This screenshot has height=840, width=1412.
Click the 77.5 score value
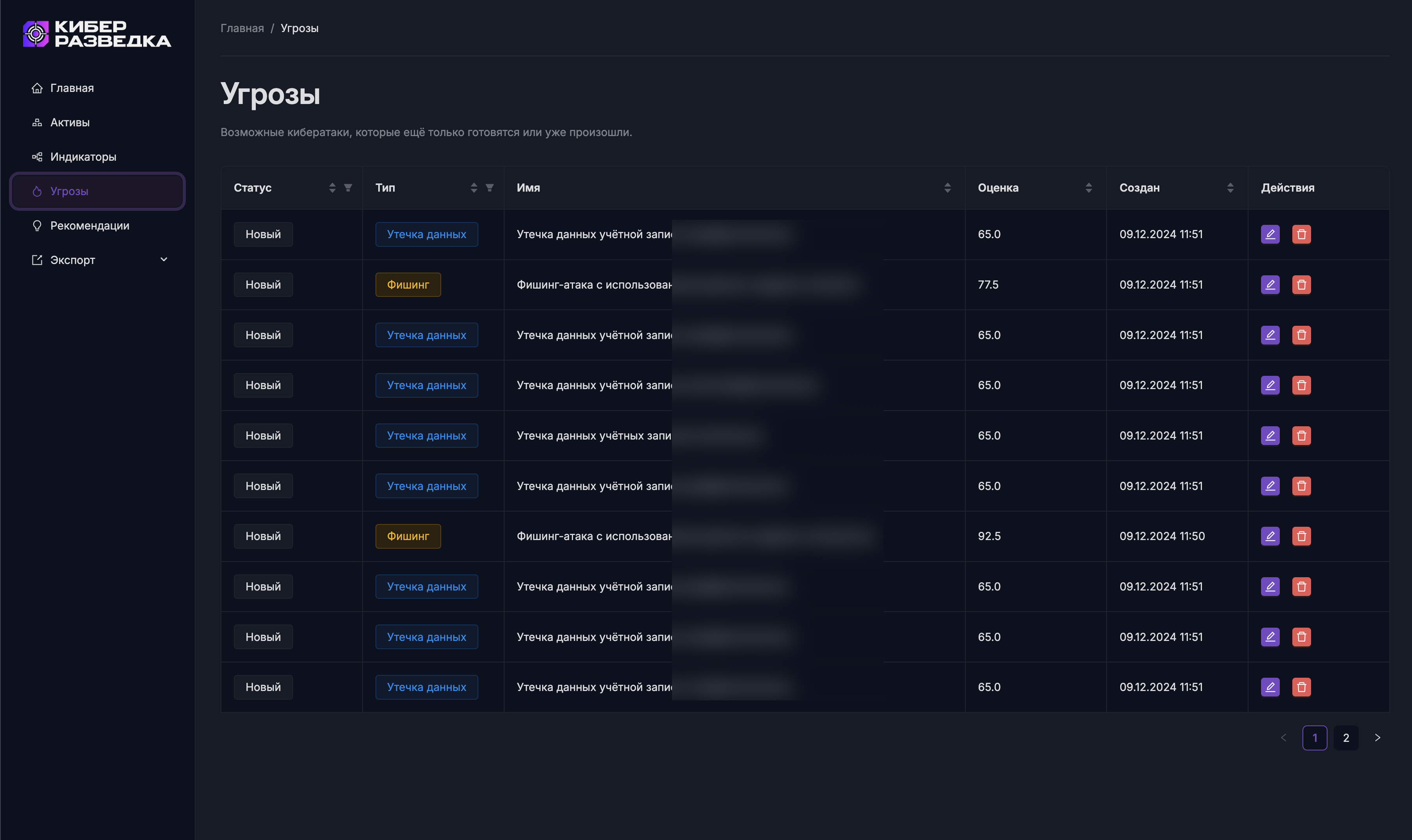988,285
